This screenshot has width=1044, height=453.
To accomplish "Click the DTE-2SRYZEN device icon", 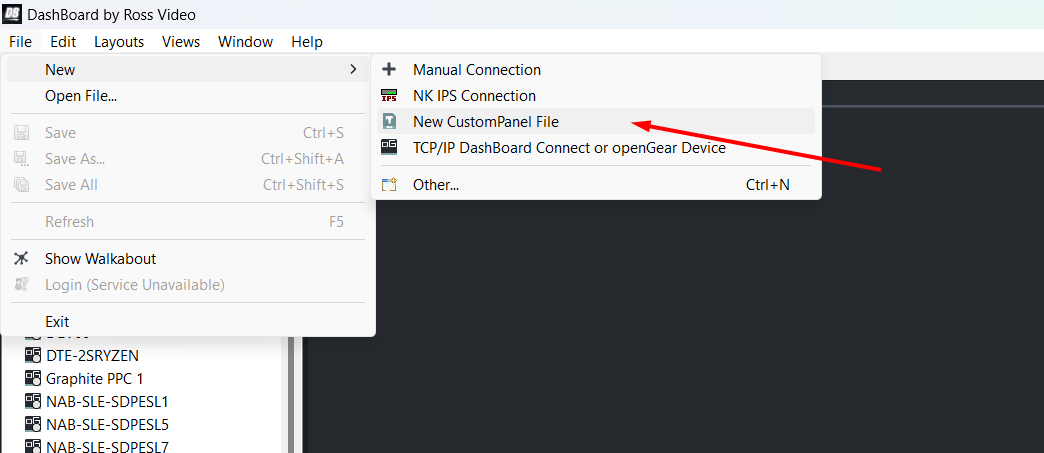I will [33, 355].
